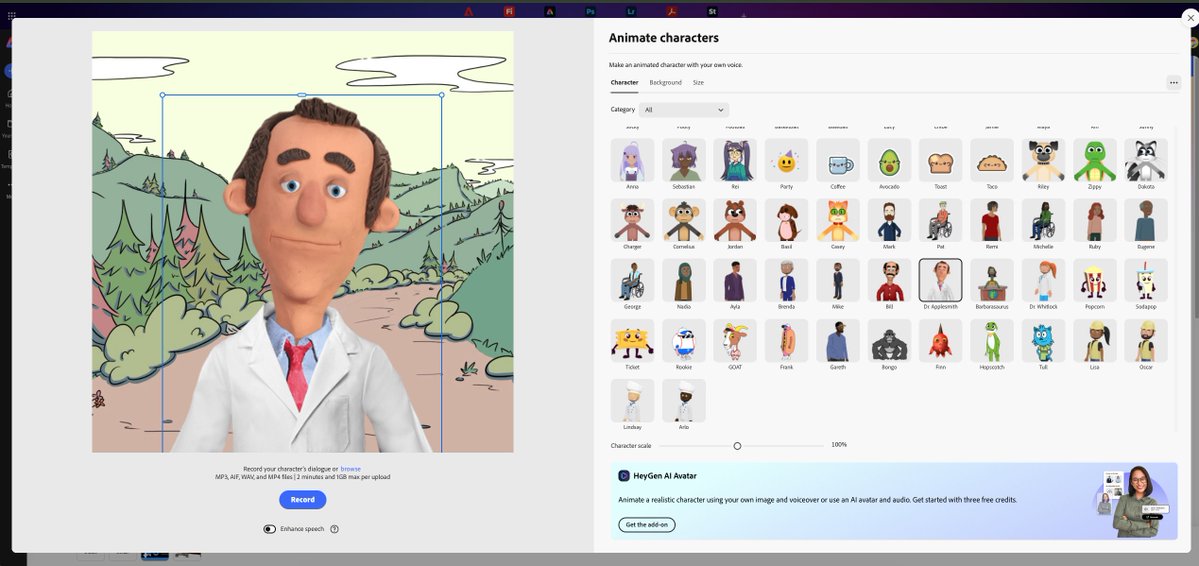Open the three-dot more options menu
The width and height of the screenshot is (1199, 566).
click(1174, 83)
